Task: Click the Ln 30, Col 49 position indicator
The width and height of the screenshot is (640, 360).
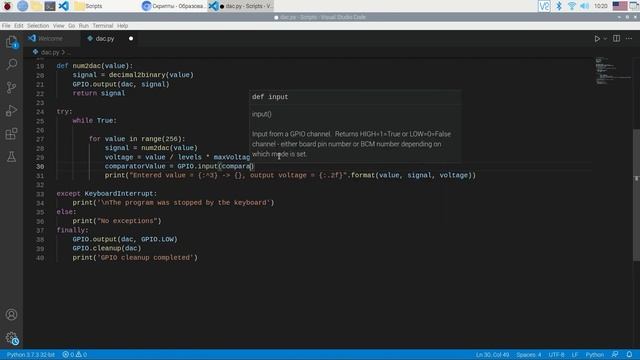Action: (x=492, y=355)
